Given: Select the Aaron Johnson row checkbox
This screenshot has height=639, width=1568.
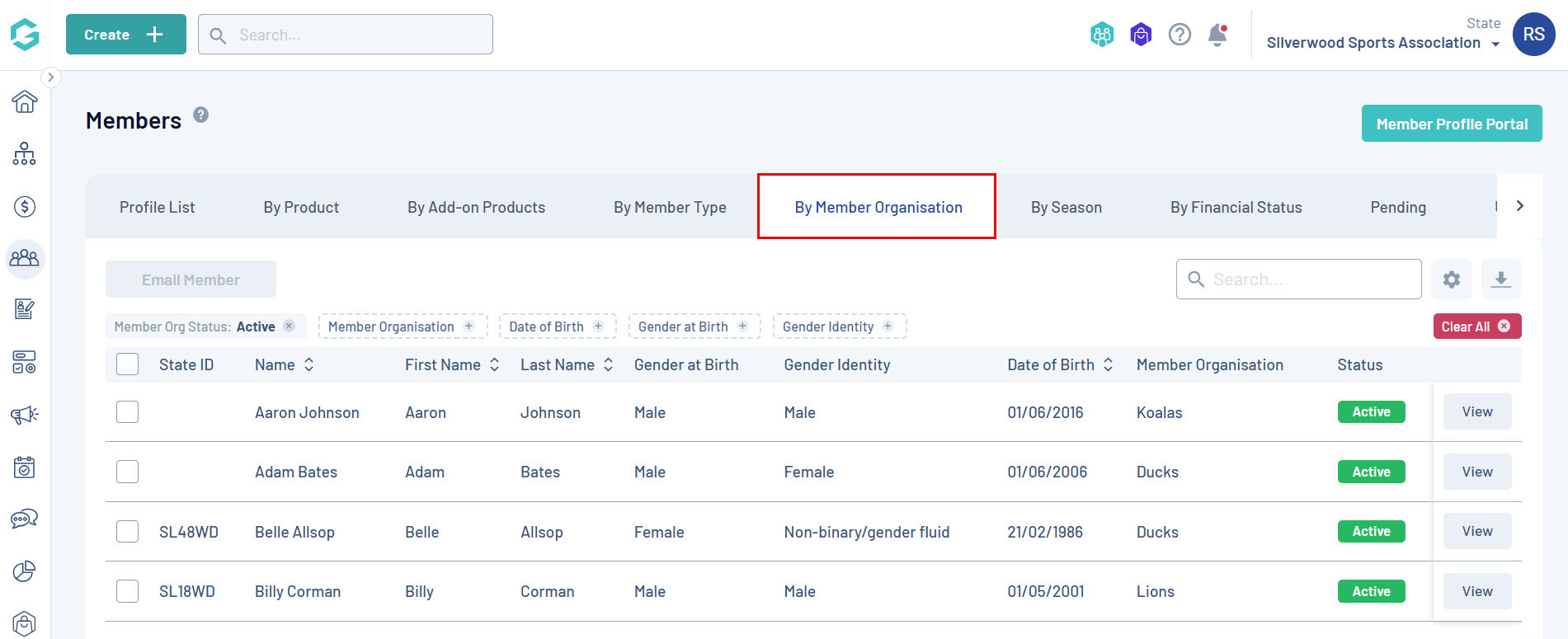Looking at the screenshot, I should click(x=127, y=412).
